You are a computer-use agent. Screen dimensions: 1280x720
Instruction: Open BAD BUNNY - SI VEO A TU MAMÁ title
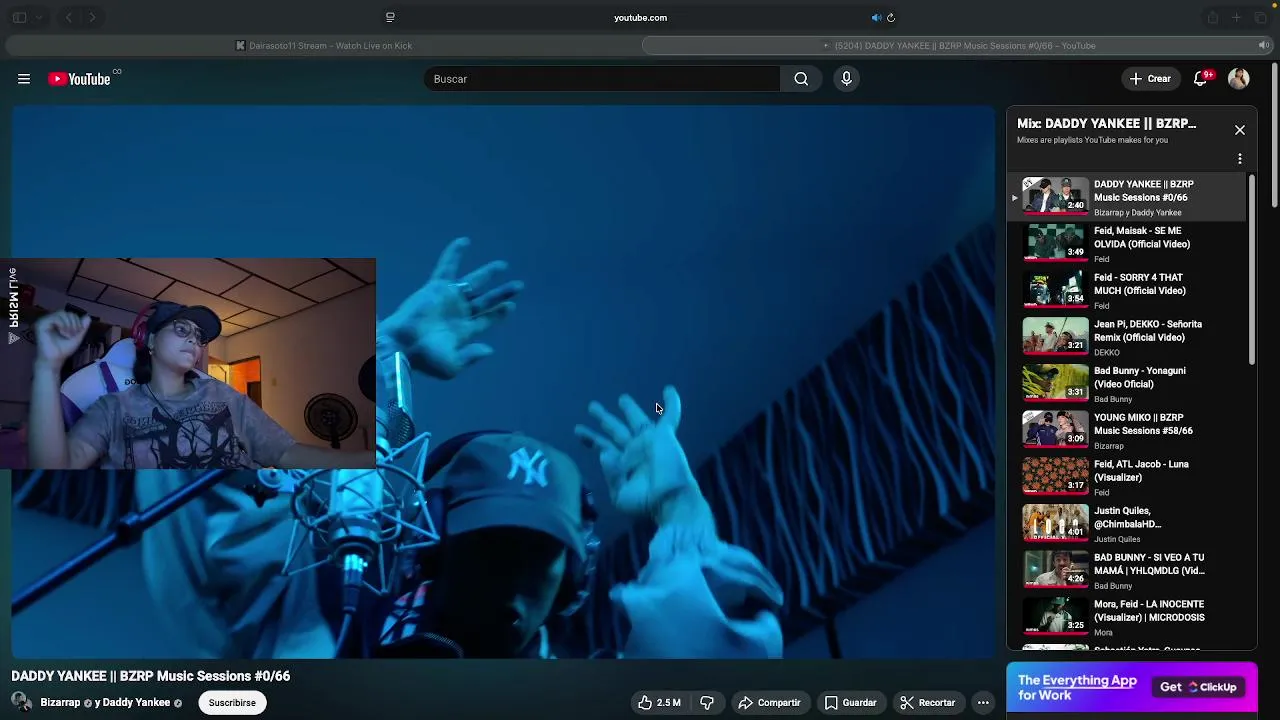pyautogui.click(x=1149, y=564)
